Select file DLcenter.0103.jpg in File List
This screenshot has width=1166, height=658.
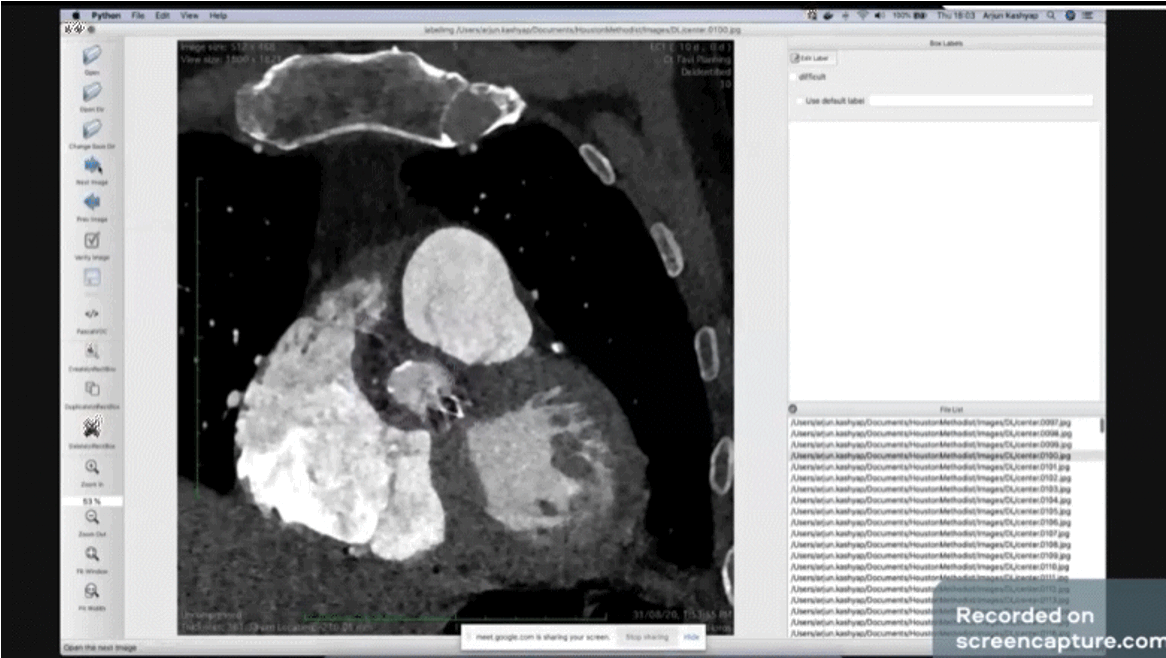[930, 489]
